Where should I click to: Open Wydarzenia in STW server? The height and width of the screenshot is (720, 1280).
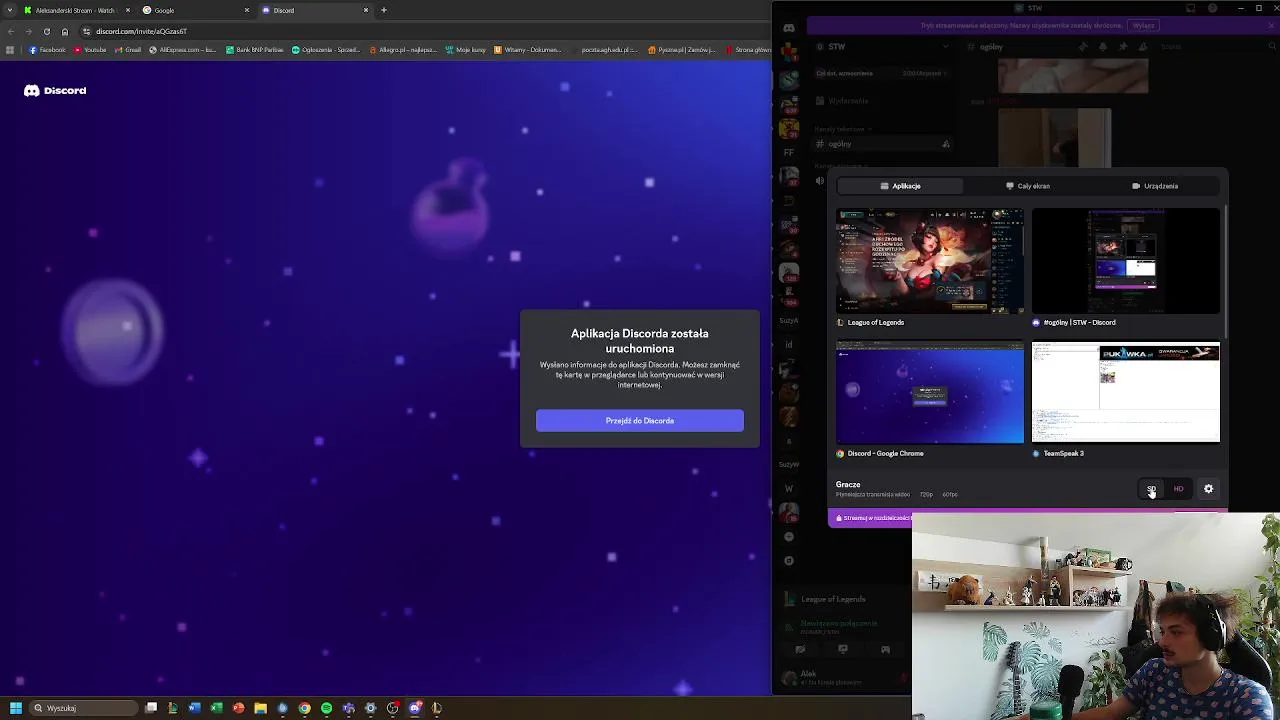tap(848, 101)
